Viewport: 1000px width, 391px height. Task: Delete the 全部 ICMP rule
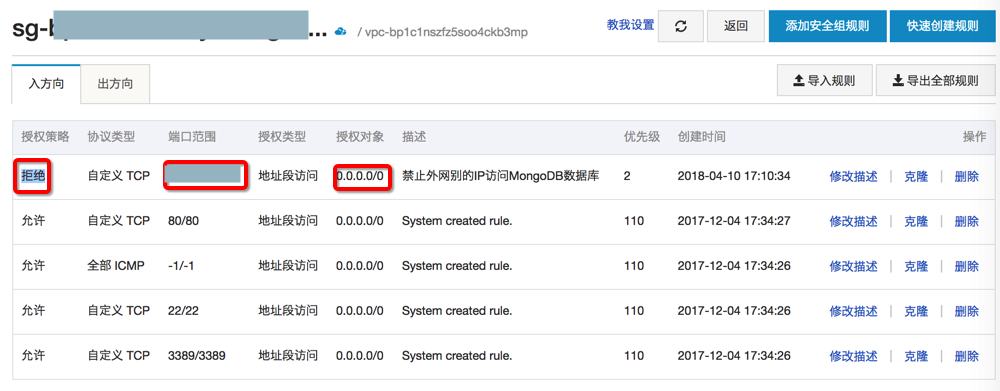coord(966,266)
